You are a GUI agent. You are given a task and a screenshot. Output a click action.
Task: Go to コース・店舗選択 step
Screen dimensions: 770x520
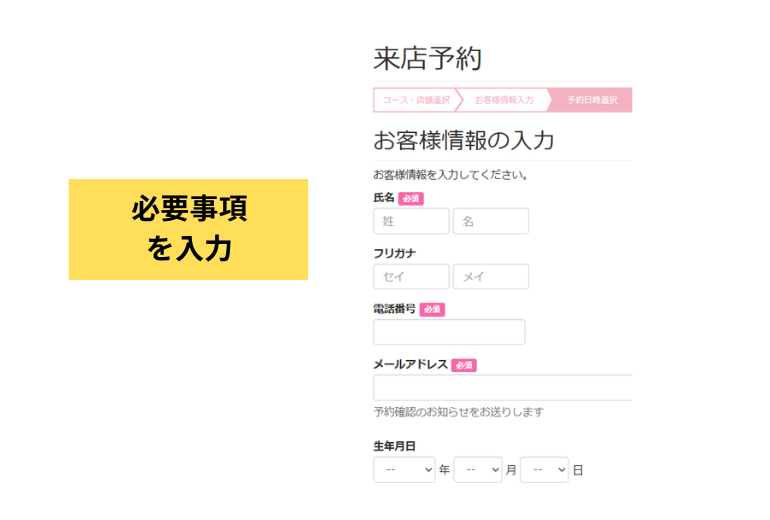415,100
